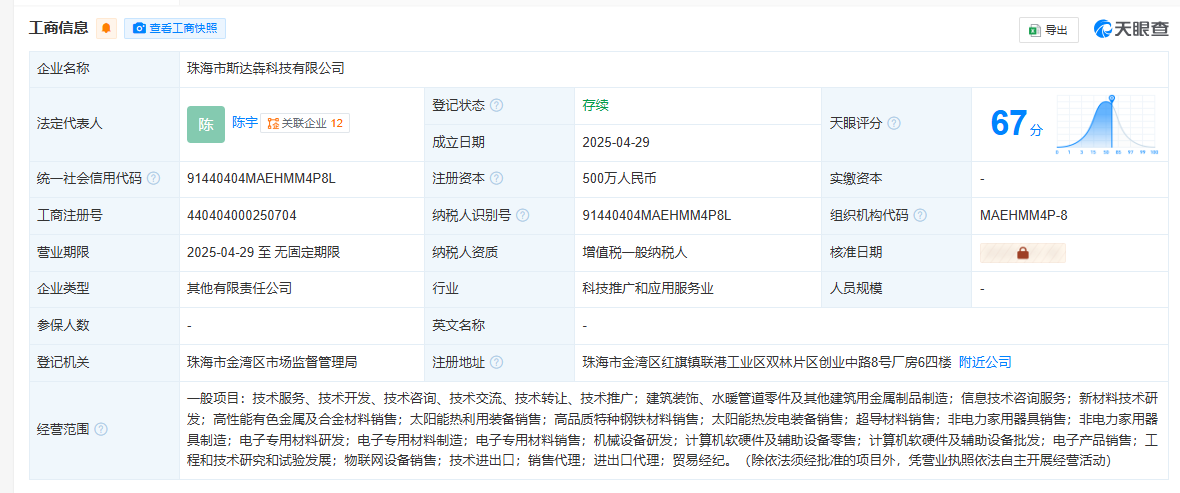The image size is (1180, 493).
Task: Click business term 2025-04-29 至 无固定期限
Action: click(x=264, y=252)
